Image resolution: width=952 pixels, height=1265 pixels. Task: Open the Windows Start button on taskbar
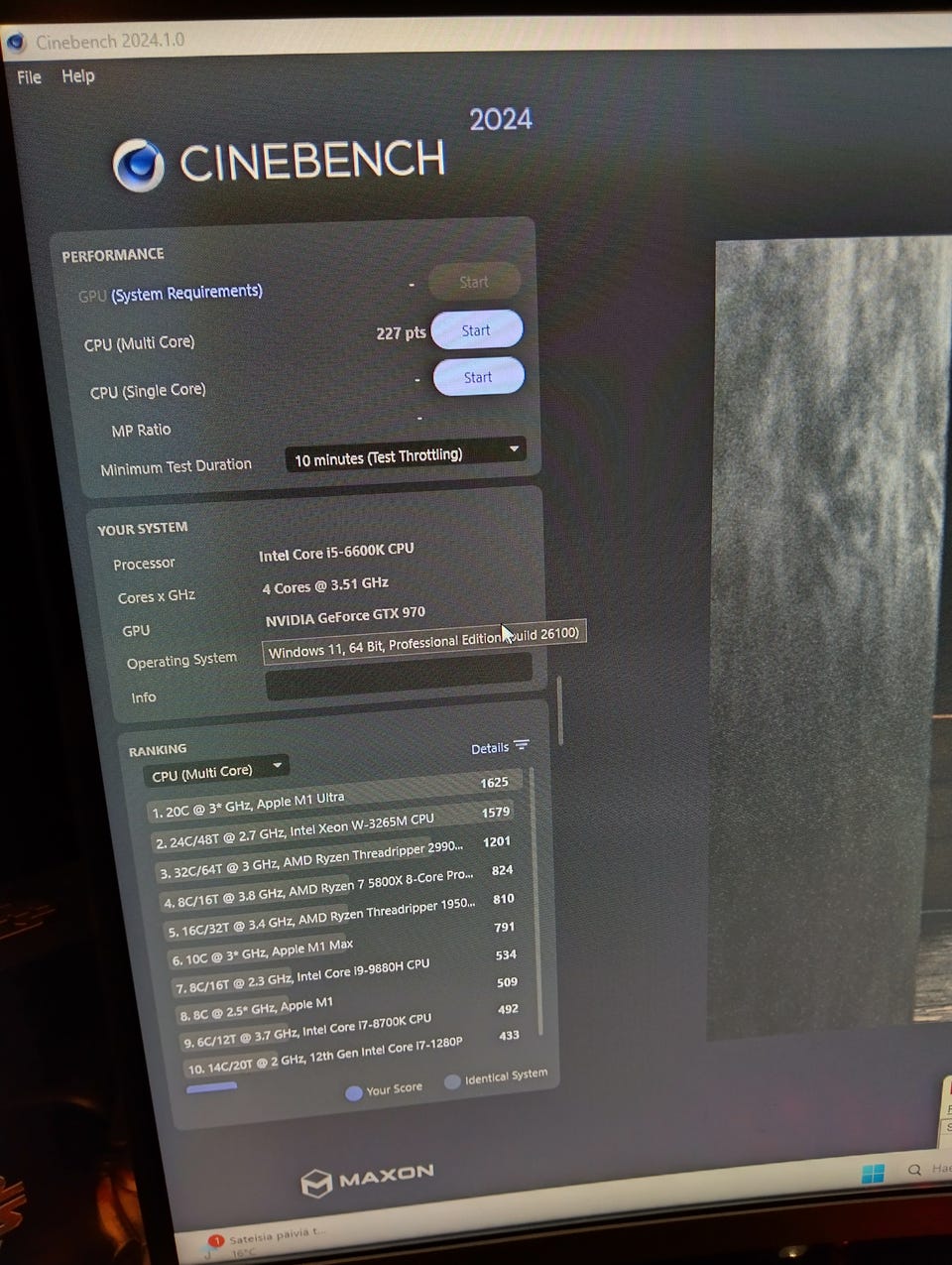873,1174
